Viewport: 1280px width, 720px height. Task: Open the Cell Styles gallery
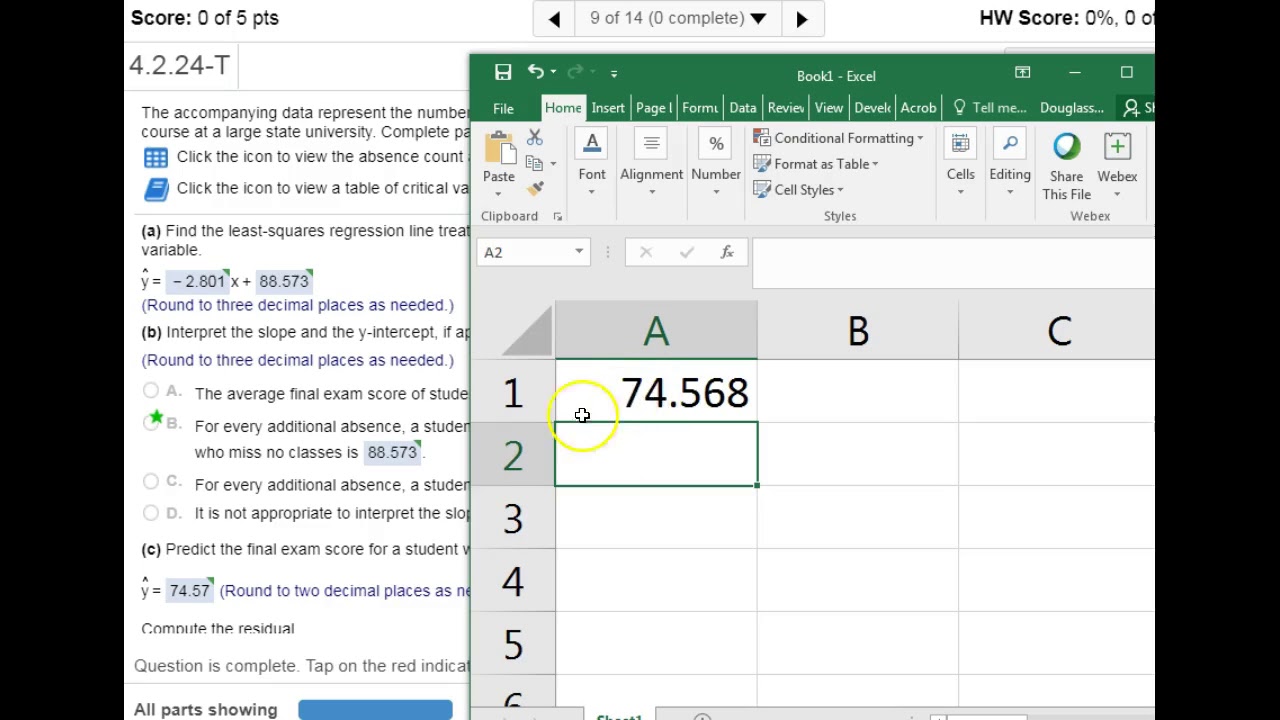click(x=798, y=190)
